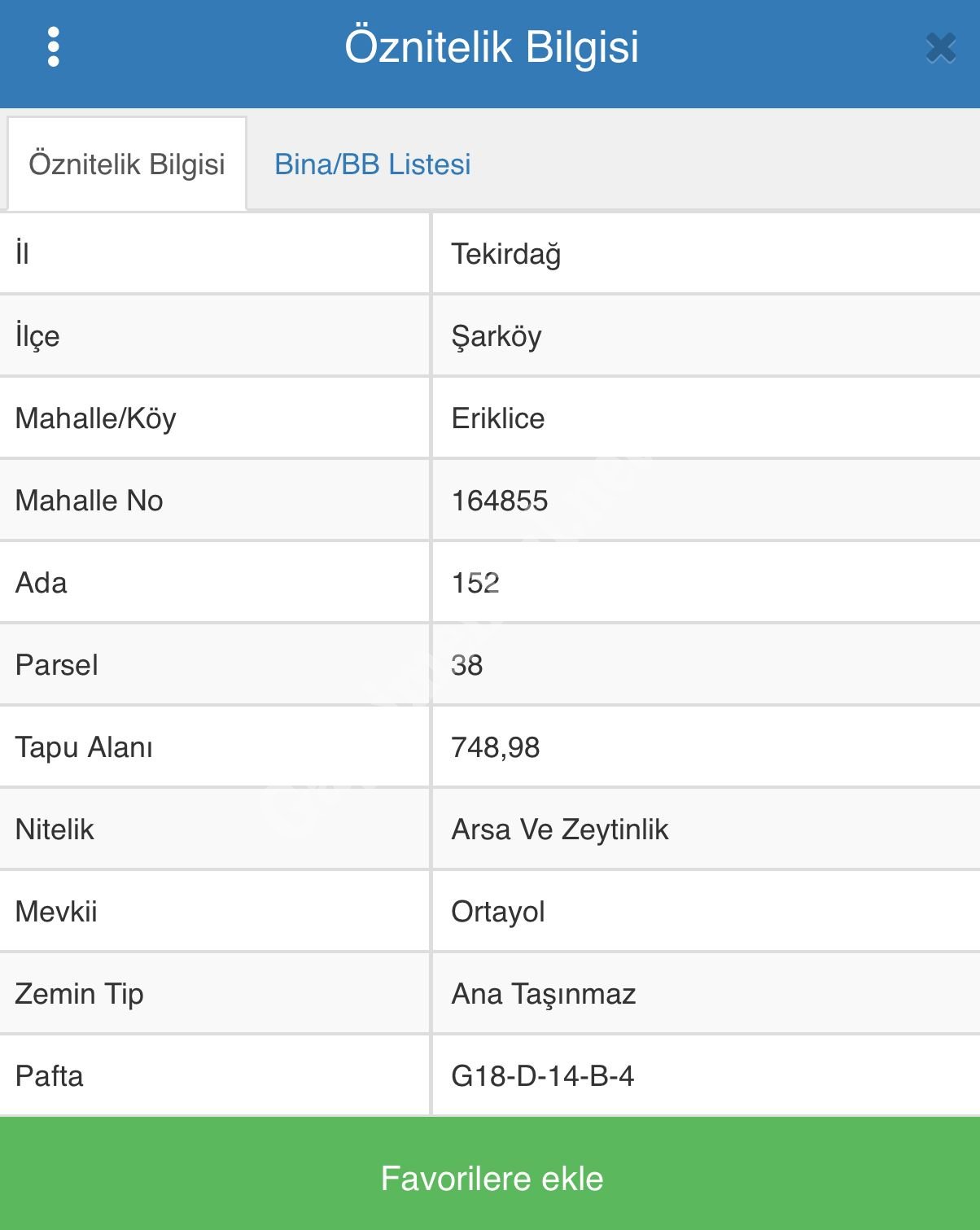Open the three-dot options menu
This screenshot has width=980, height=1230.
pyautogui.click(x=54, y=47)
